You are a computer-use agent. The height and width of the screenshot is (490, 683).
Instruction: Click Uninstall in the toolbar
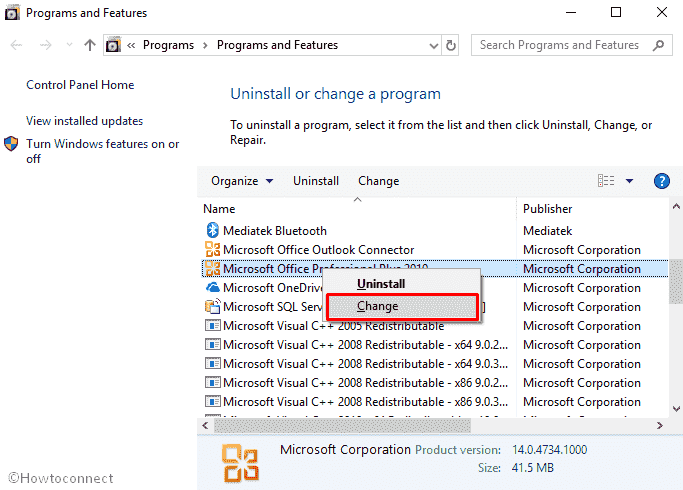point(316,181)
